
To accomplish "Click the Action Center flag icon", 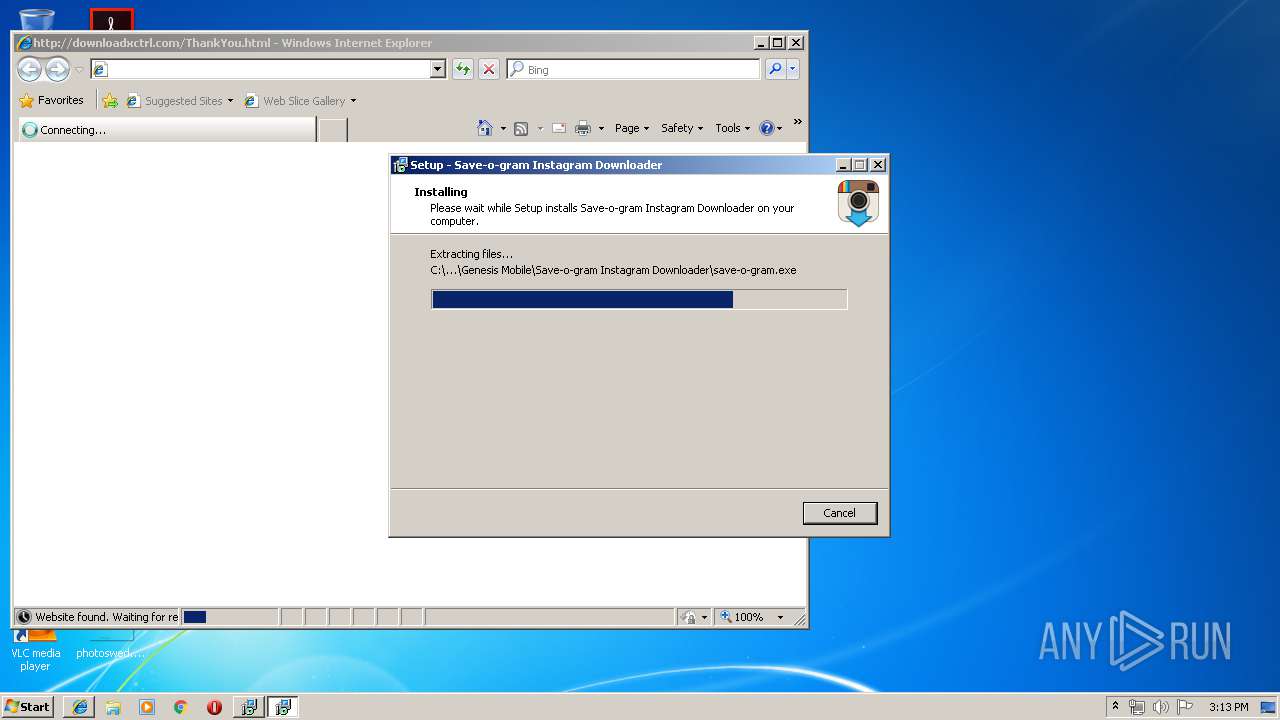I will click(x=1184, y=707).
